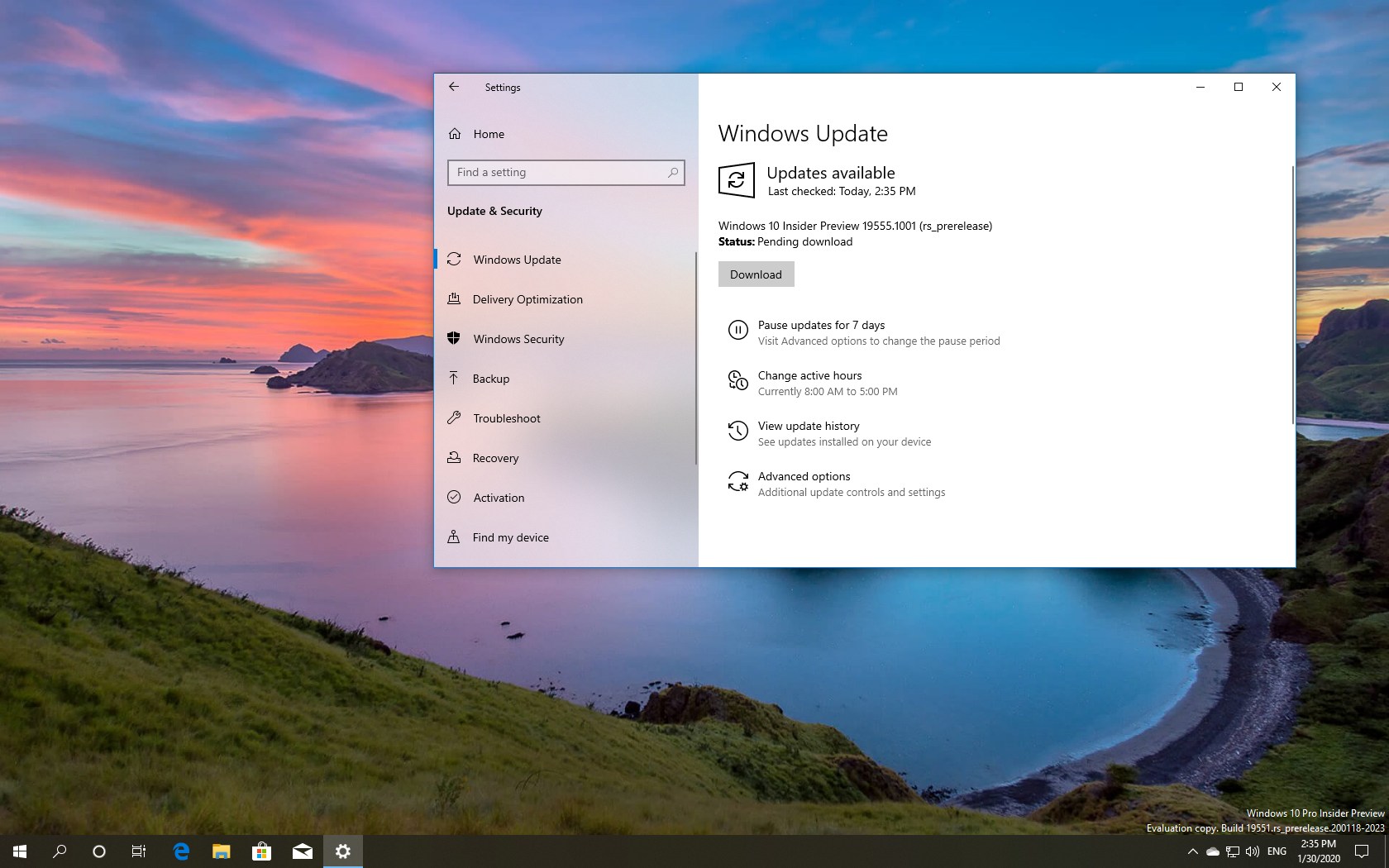Select Windows Security in sidebar
The width and height of the screenshot is (1389, 868).
click(566, 339)
